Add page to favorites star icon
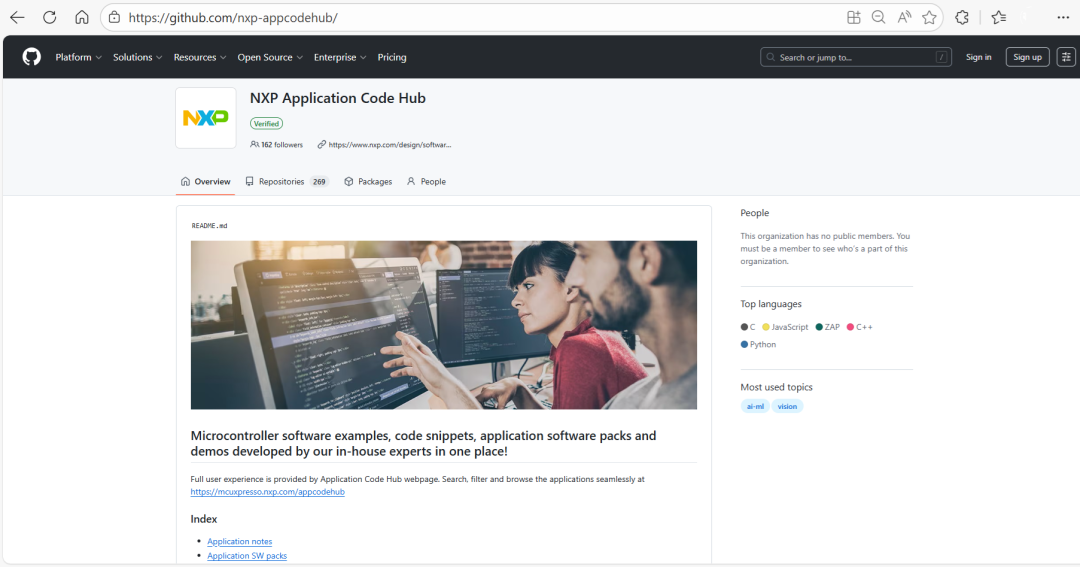 point(929,17)
